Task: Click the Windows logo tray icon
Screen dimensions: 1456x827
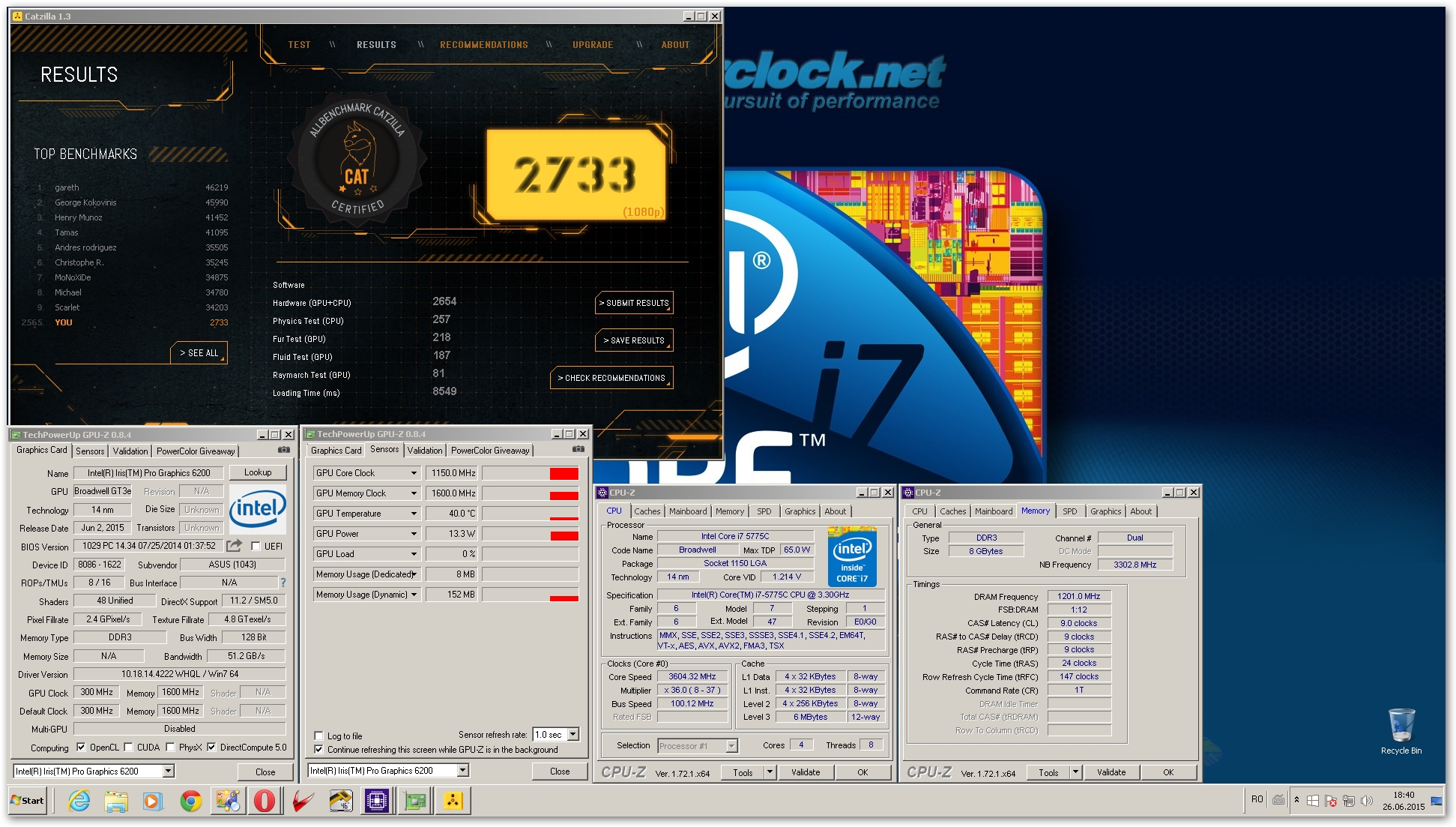Action: point(1313,801)
